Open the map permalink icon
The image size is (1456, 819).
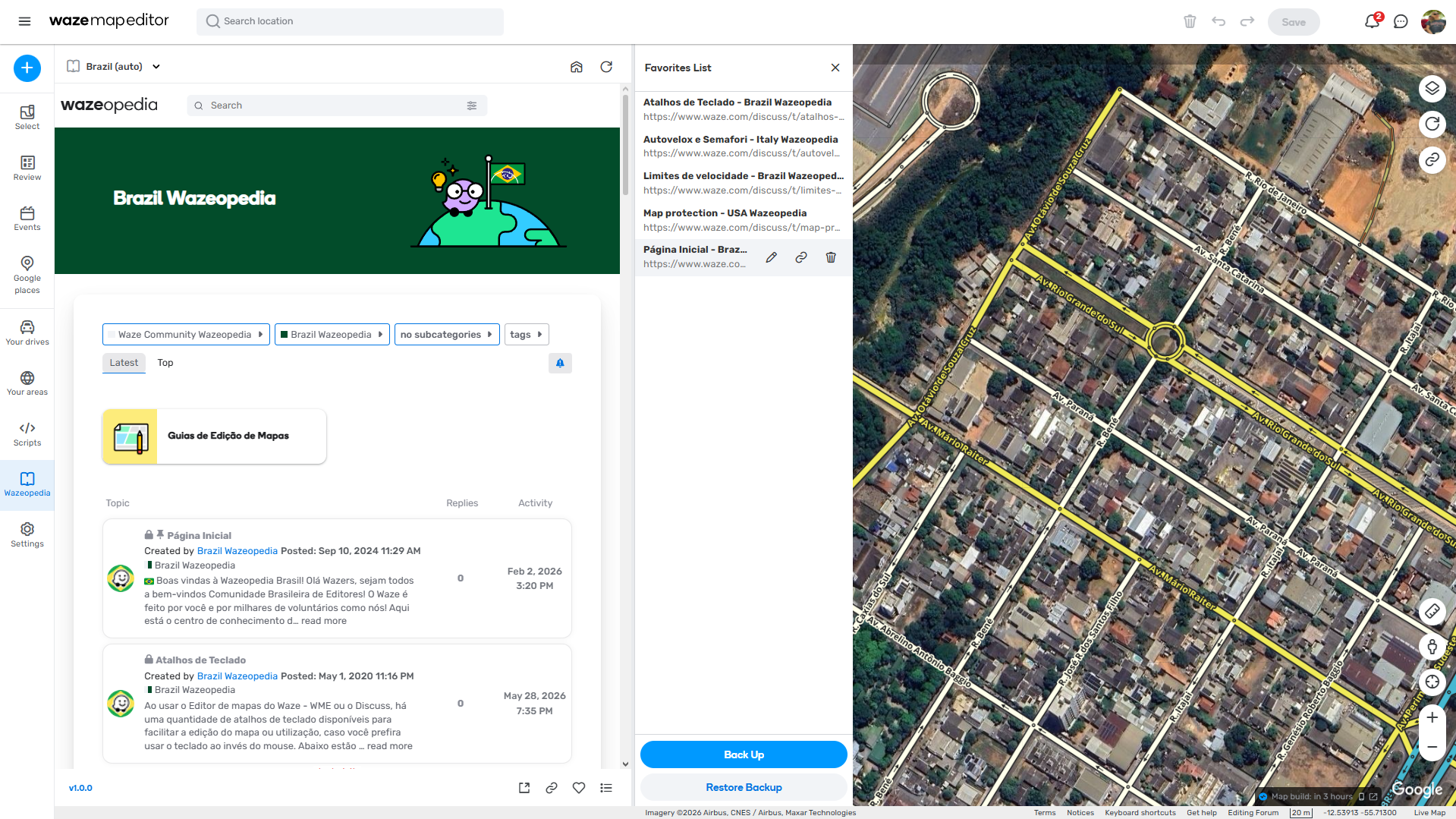(1432, 159)
